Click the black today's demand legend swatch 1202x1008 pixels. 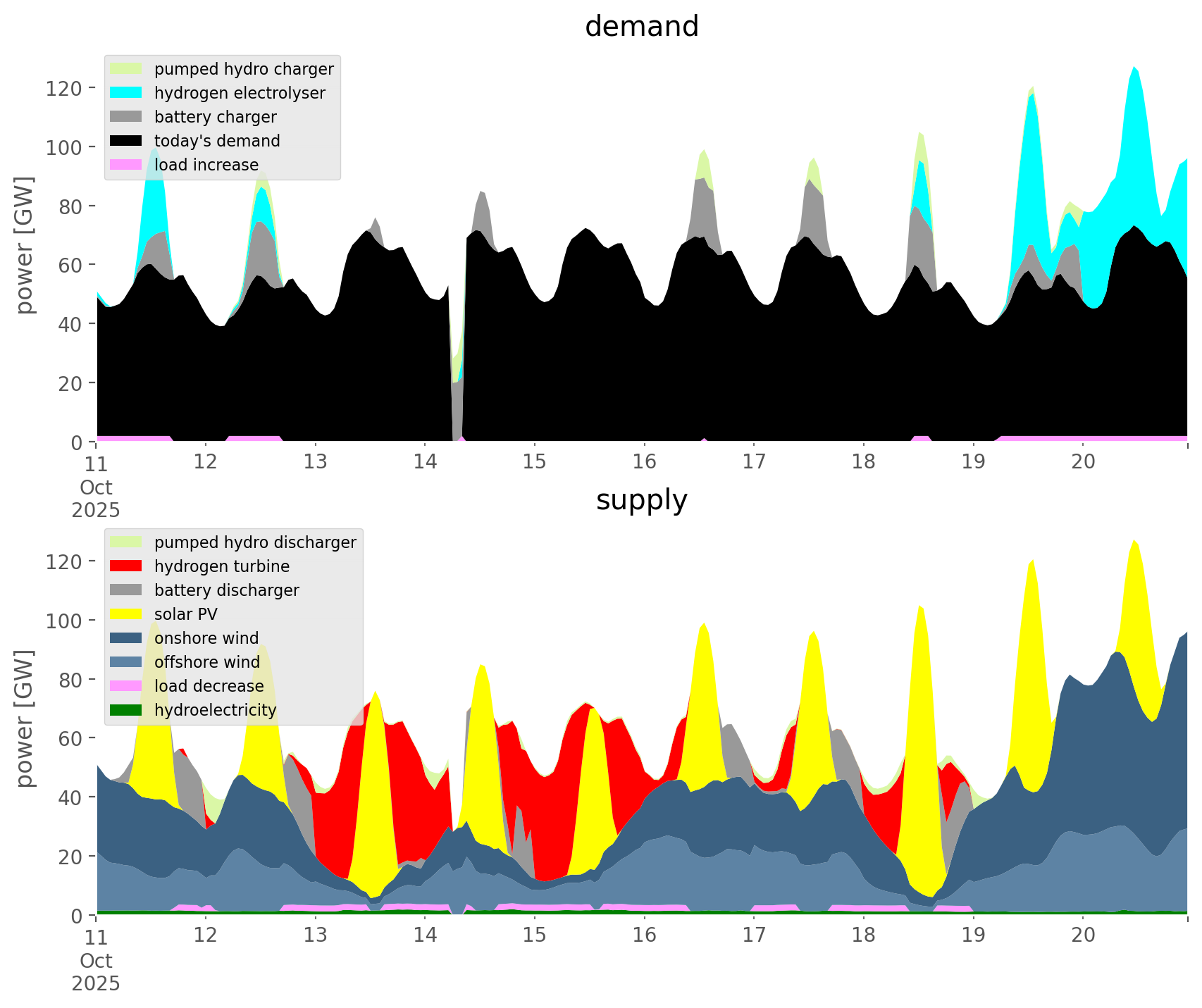click(126, 141)
